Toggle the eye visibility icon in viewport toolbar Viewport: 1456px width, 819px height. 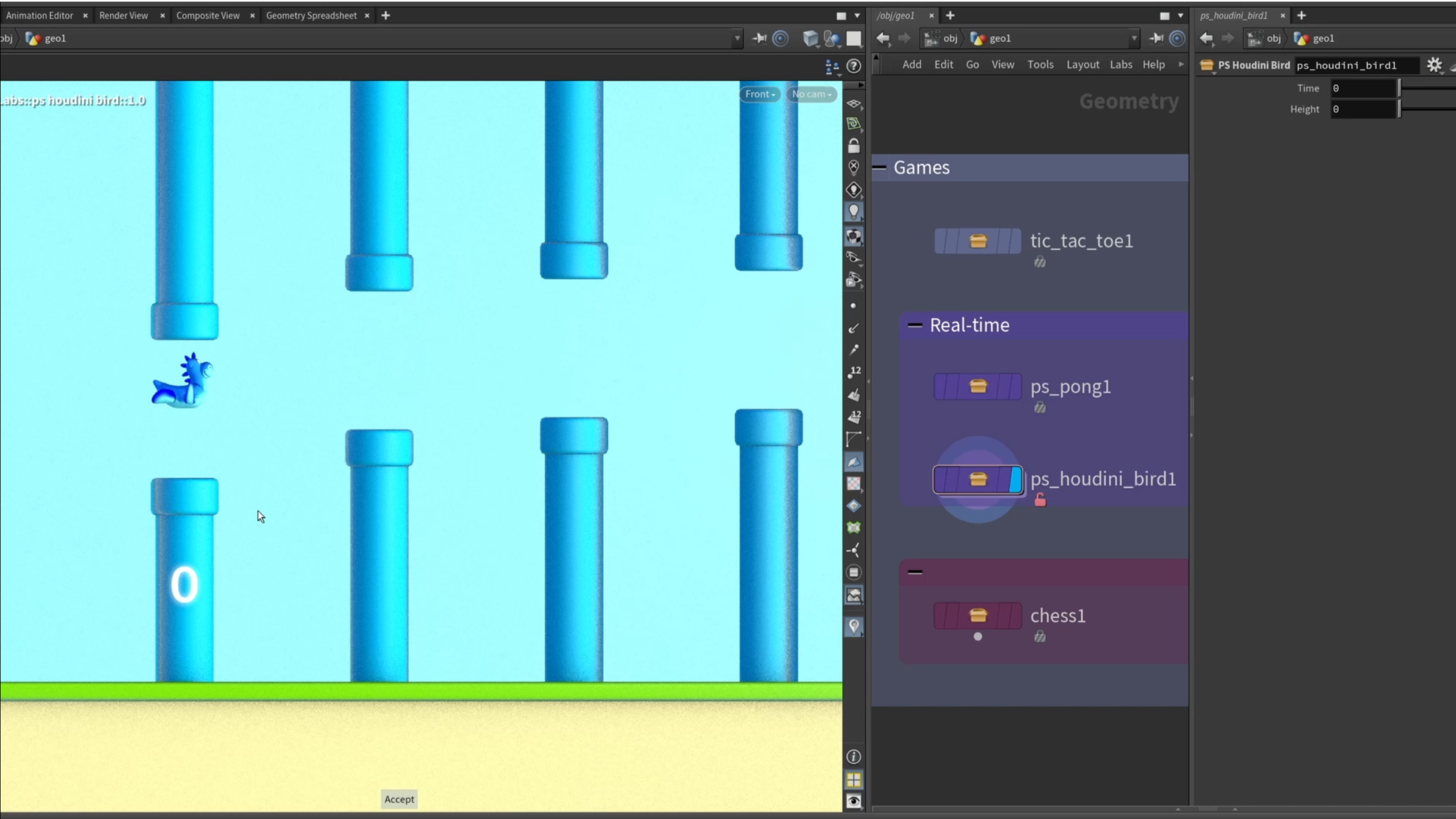click(x=854, y=801)
